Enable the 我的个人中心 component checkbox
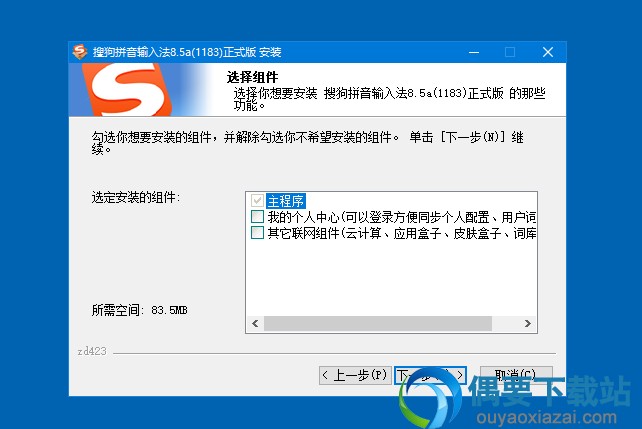This screenshot has width=642, height=429. point(257,217)
